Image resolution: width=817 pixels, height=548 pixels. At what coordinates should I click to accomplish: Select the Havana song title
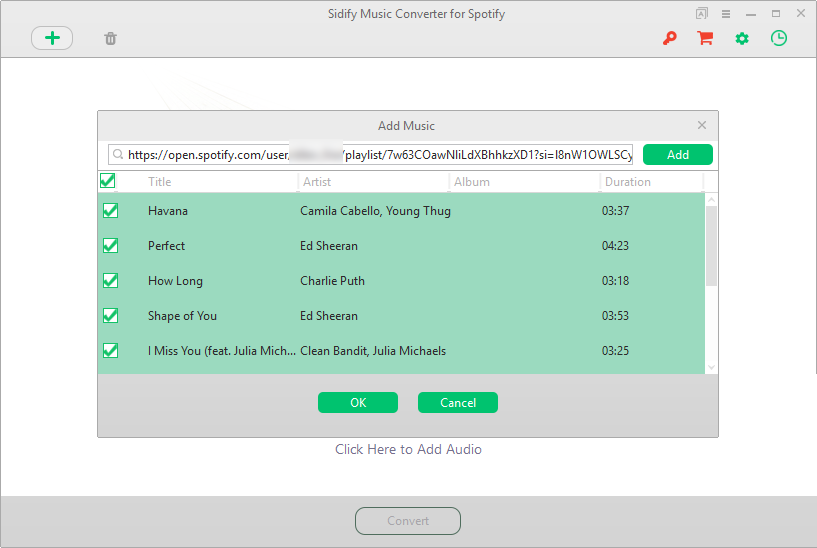(x=168, y=211)
